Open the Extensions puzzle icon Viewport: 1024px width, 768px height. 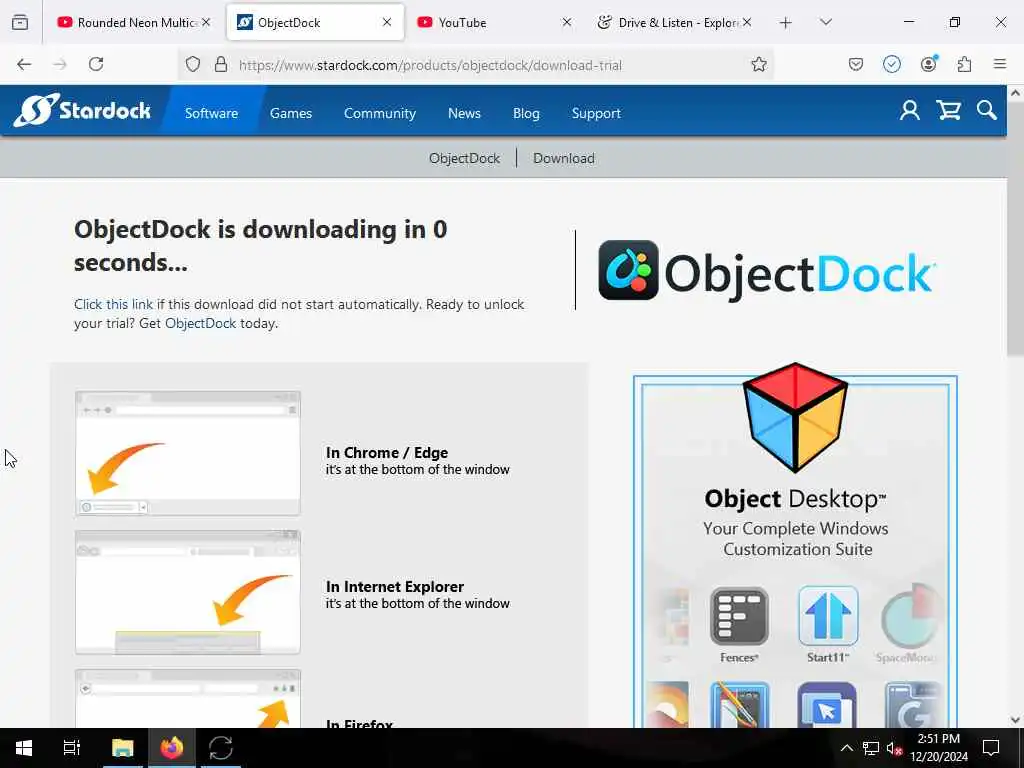tap(964, 64)
